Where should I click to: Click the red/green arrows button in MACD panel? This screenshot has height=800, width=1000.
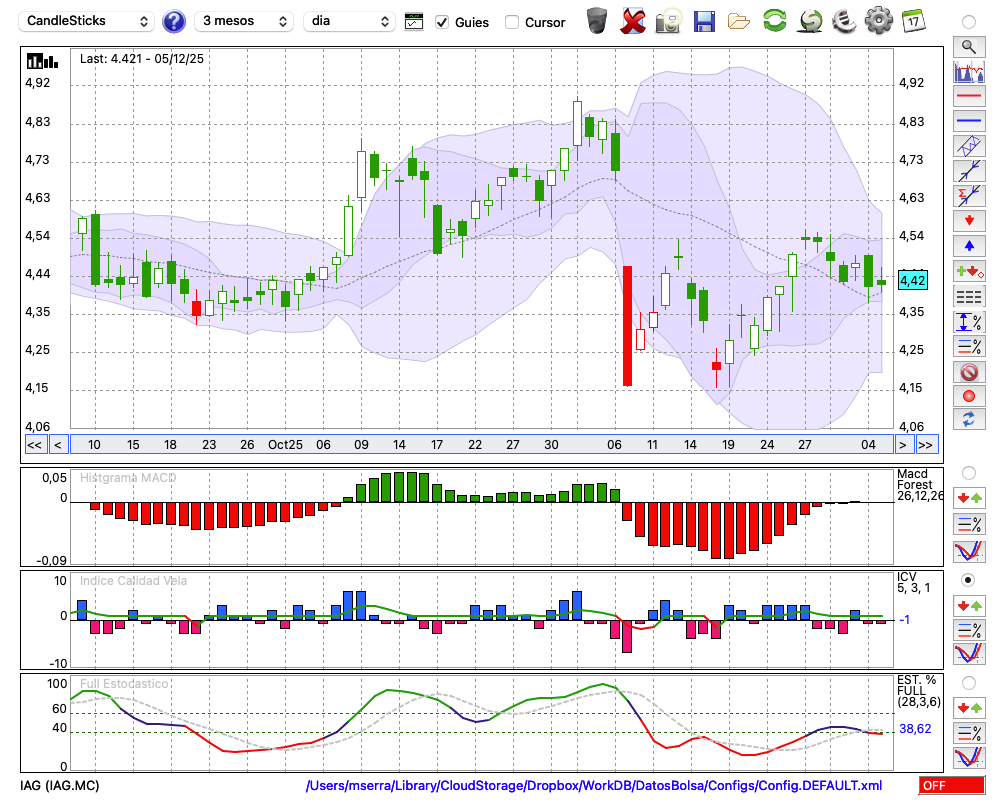click(x=969, y=498)
